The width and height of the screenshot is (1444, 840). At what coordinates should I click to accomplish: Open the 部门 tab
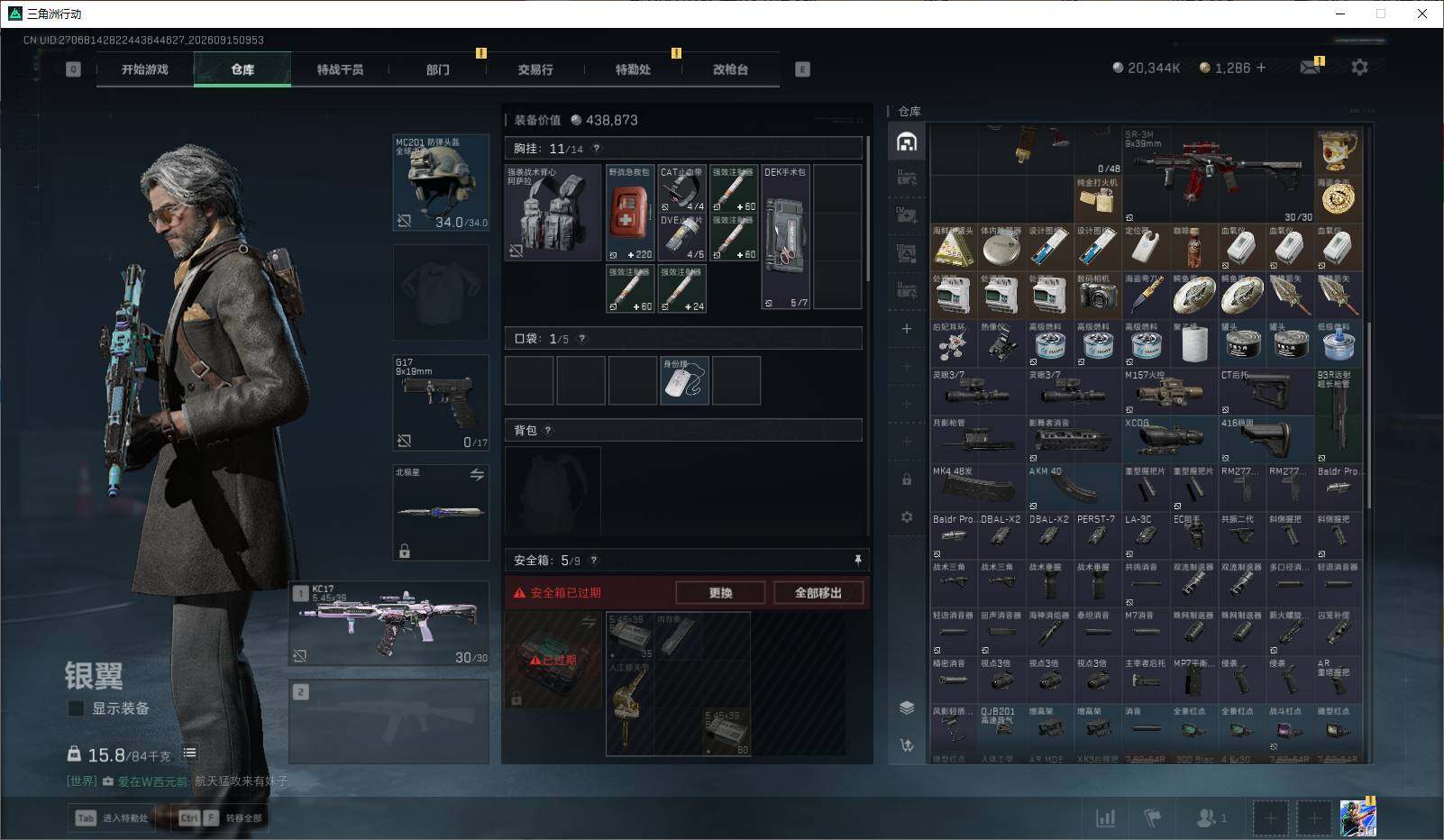pos(437,69)
